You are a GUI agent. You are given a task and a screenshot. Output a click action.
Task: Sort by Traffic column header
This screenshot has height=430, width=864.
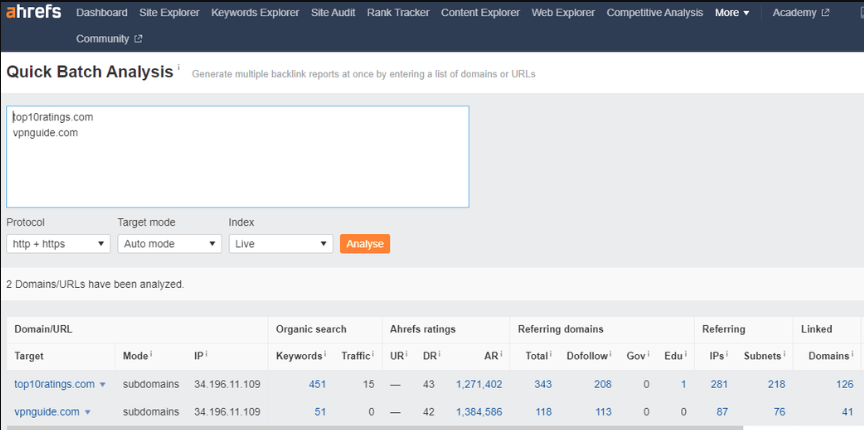[x=355, y=356]
